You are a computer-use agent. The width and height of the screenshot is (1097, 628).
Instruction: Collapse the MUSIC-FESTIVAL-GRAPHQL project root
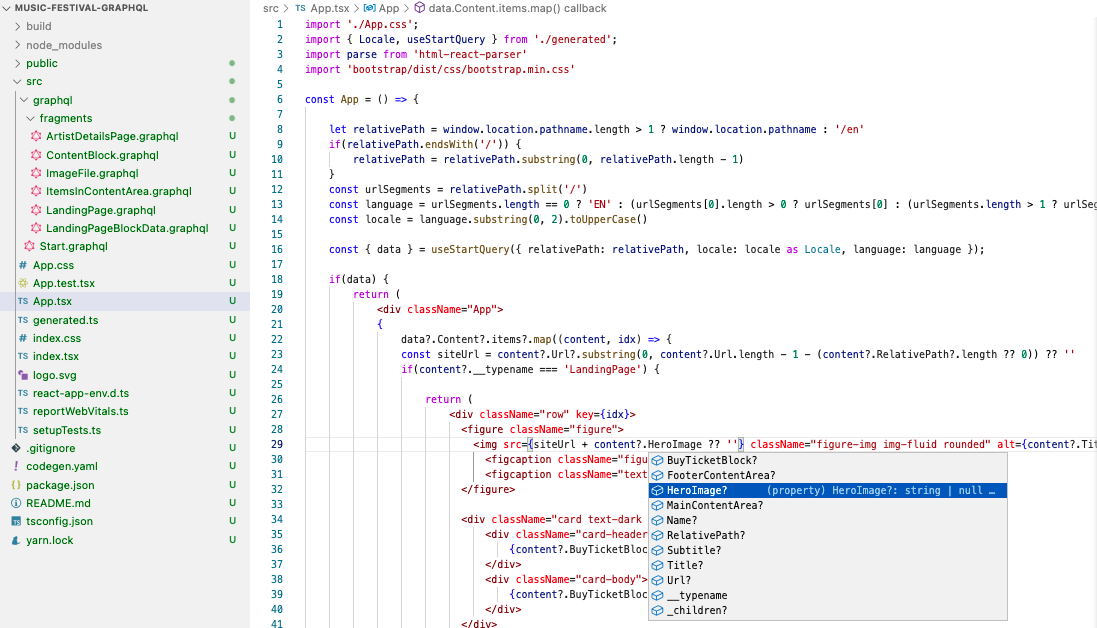(x=8, y=7)
